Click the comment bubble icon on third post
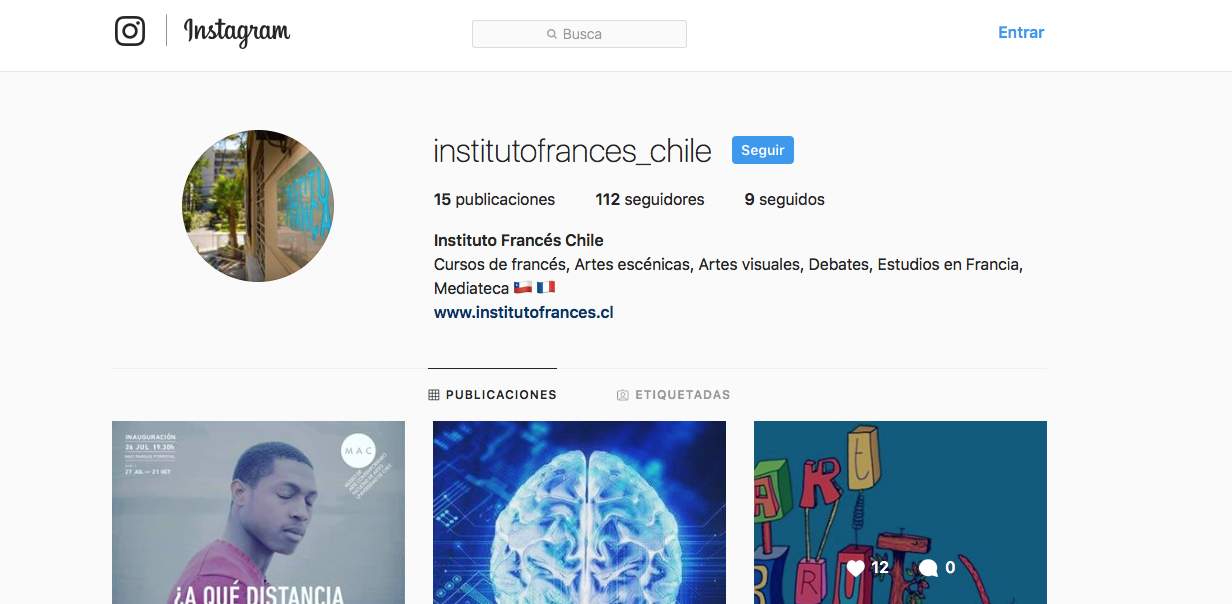The image size is (1232, 604). point(929,568)
